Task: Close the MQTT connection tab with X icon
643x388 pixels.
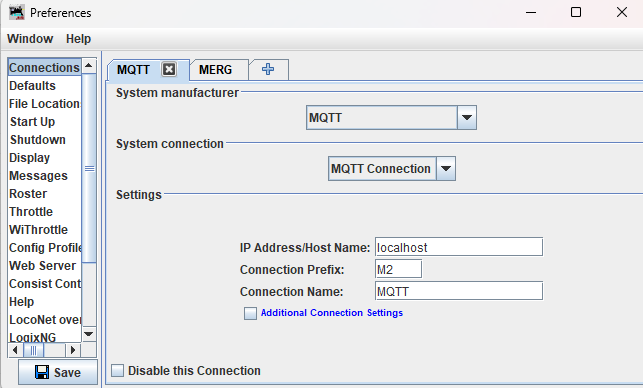Action: 169,69
